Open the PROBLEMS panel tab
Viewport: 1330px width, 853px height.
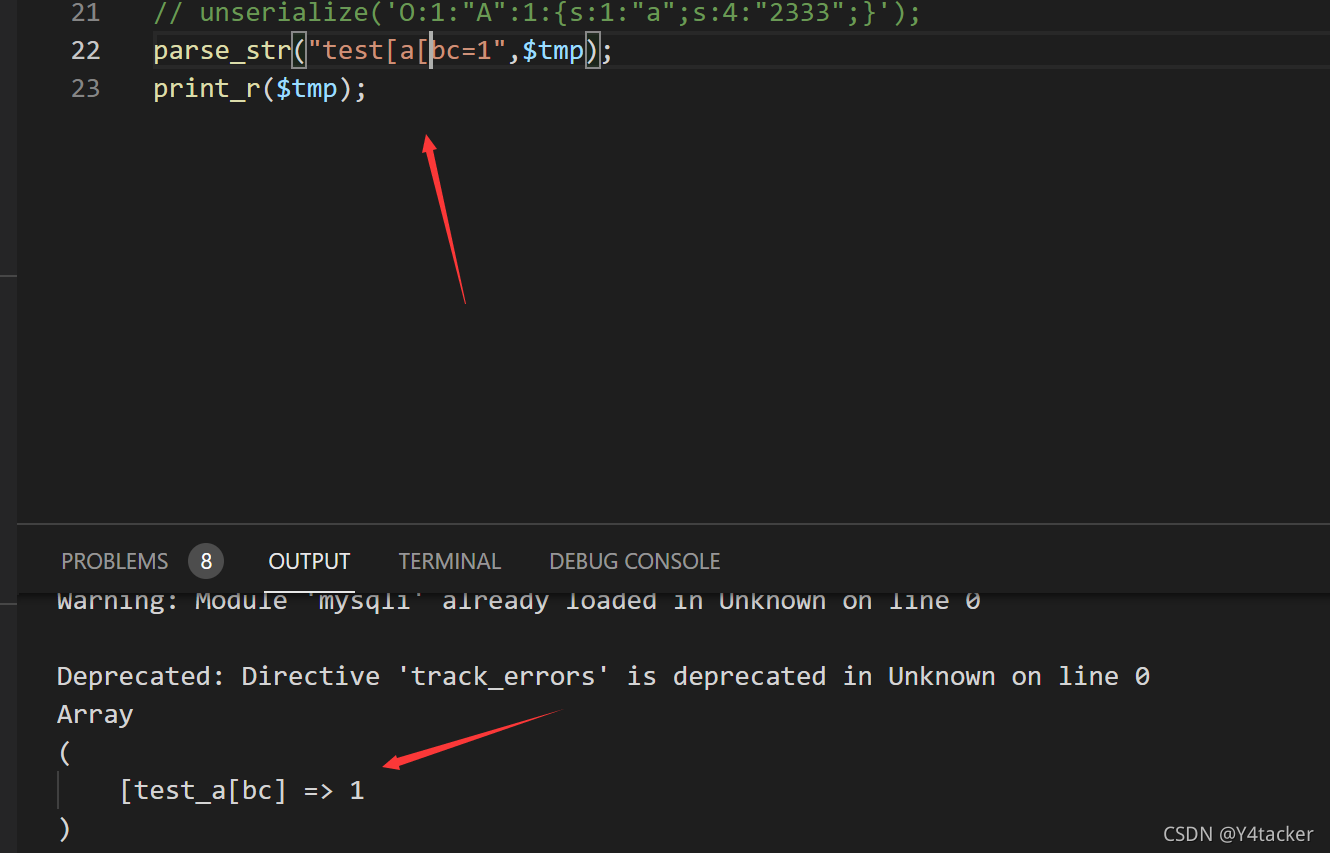coord(115,561)
